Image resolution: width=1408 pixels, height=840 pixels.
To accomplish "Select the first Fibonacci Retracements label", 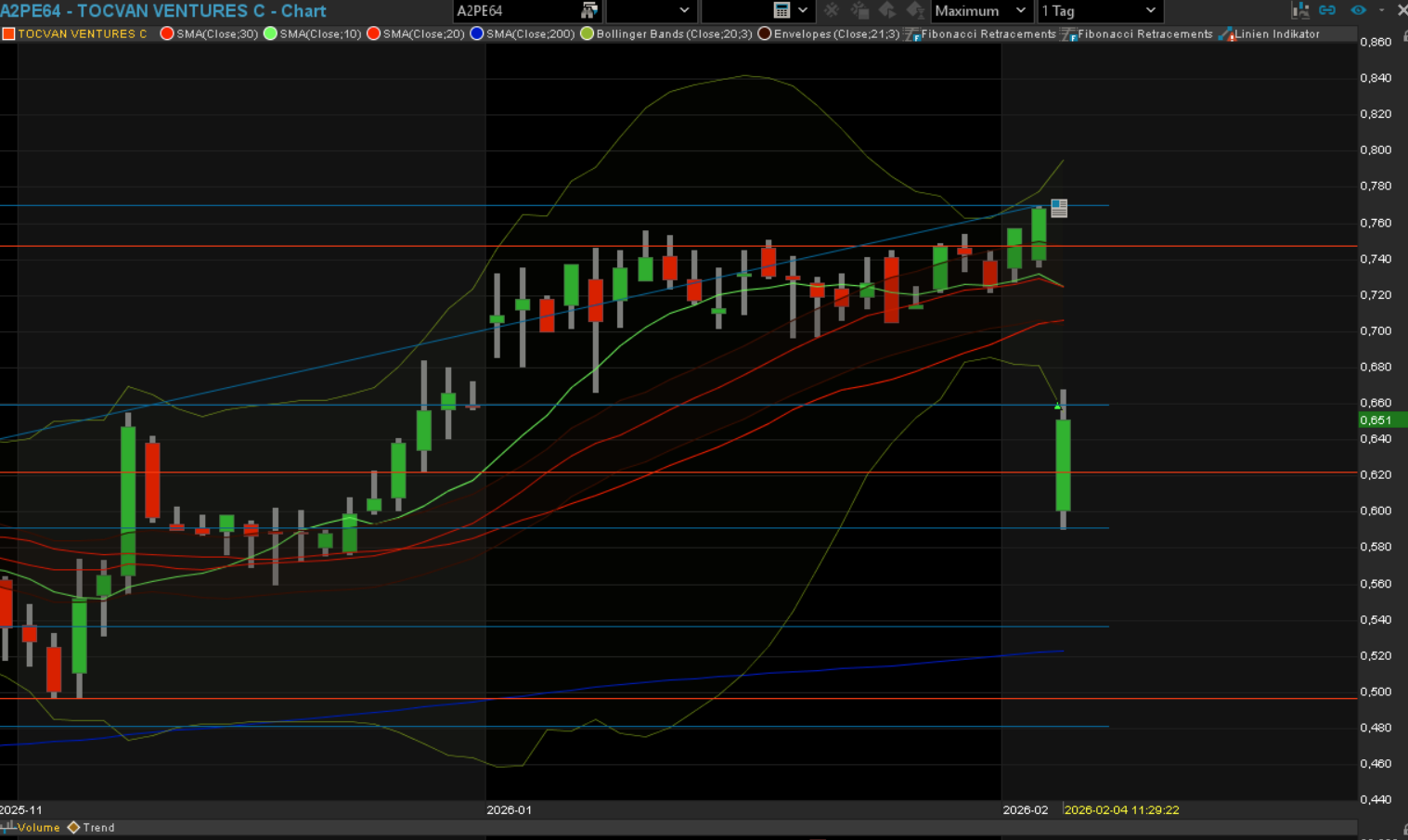I will [988, 34].
